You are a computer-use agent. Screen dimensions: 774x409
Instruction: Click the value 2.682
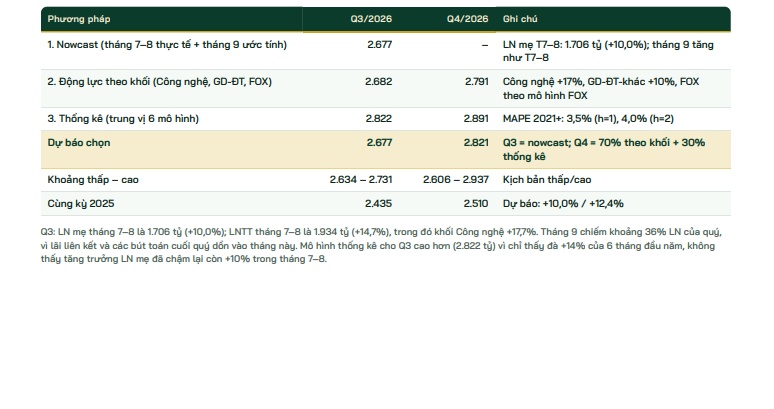(x=379, y=82)
